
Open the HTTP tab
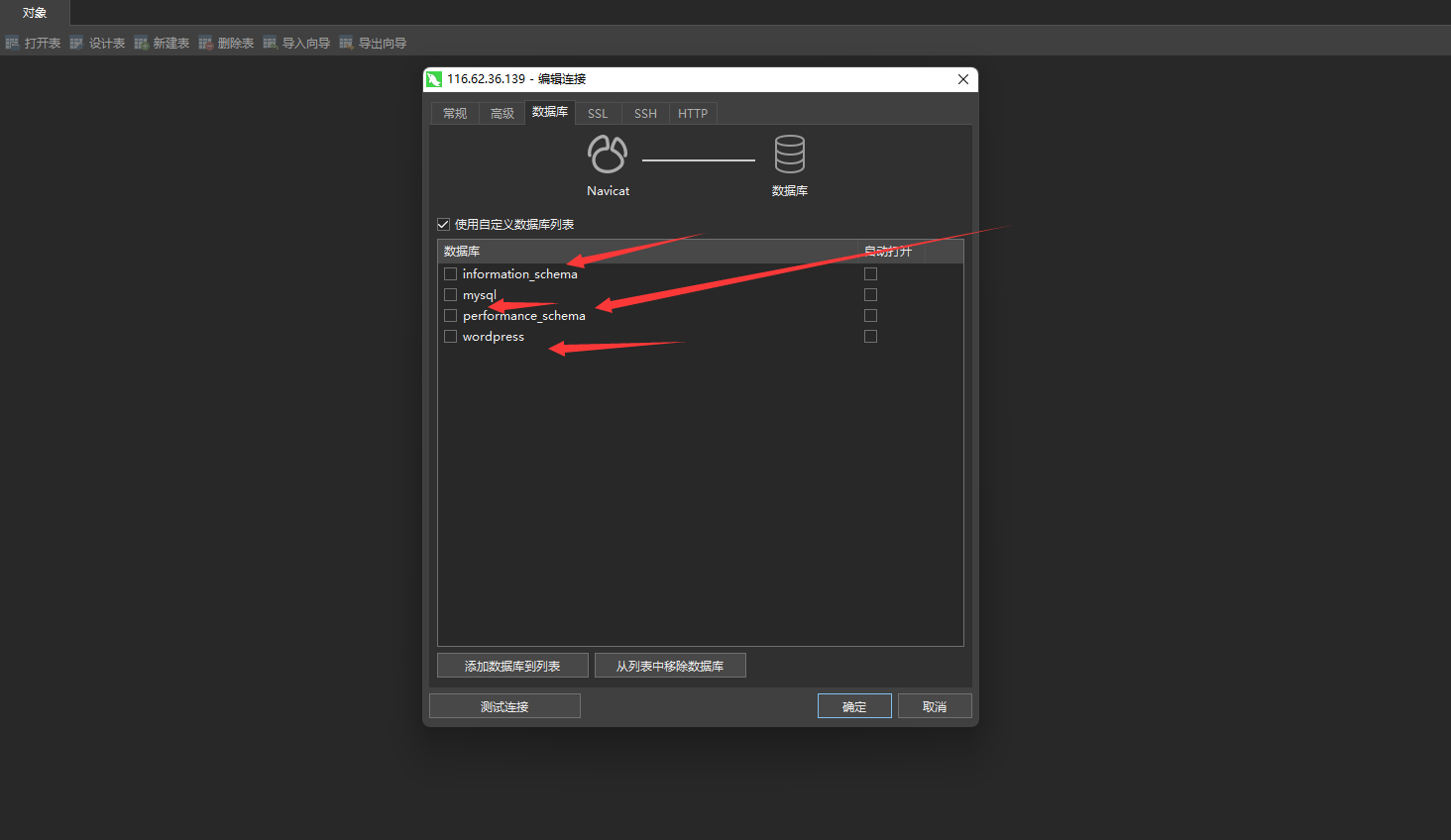[x=693, y=113]
